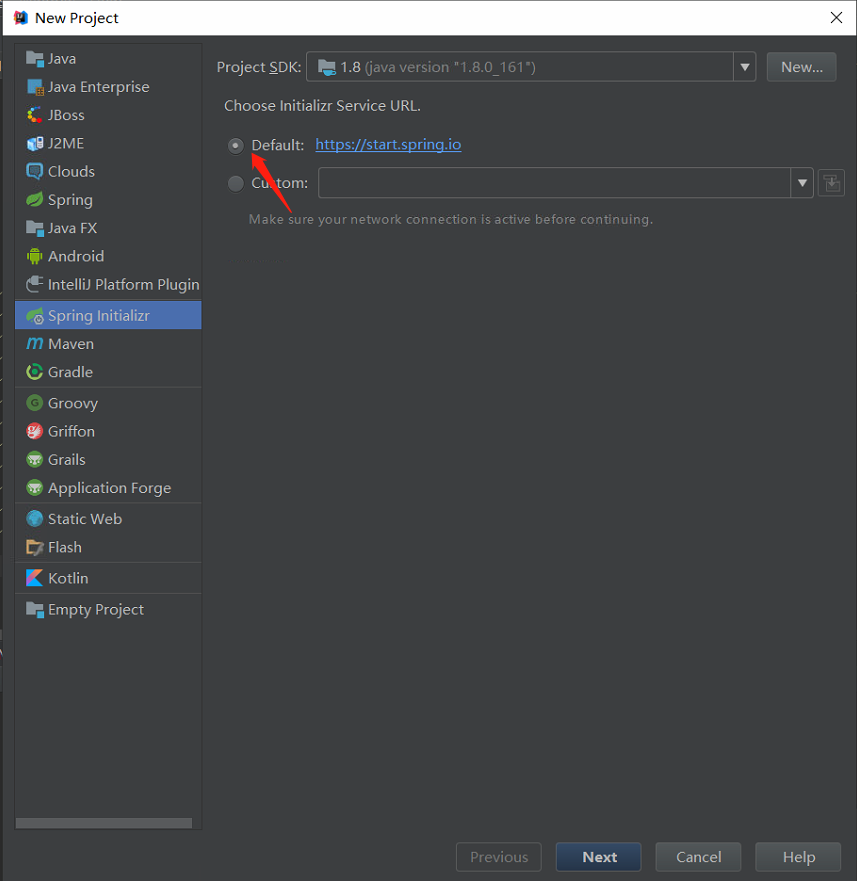Choose Kotlin project type label
Screen dimensions: 857x881
[x=68, y=578]
